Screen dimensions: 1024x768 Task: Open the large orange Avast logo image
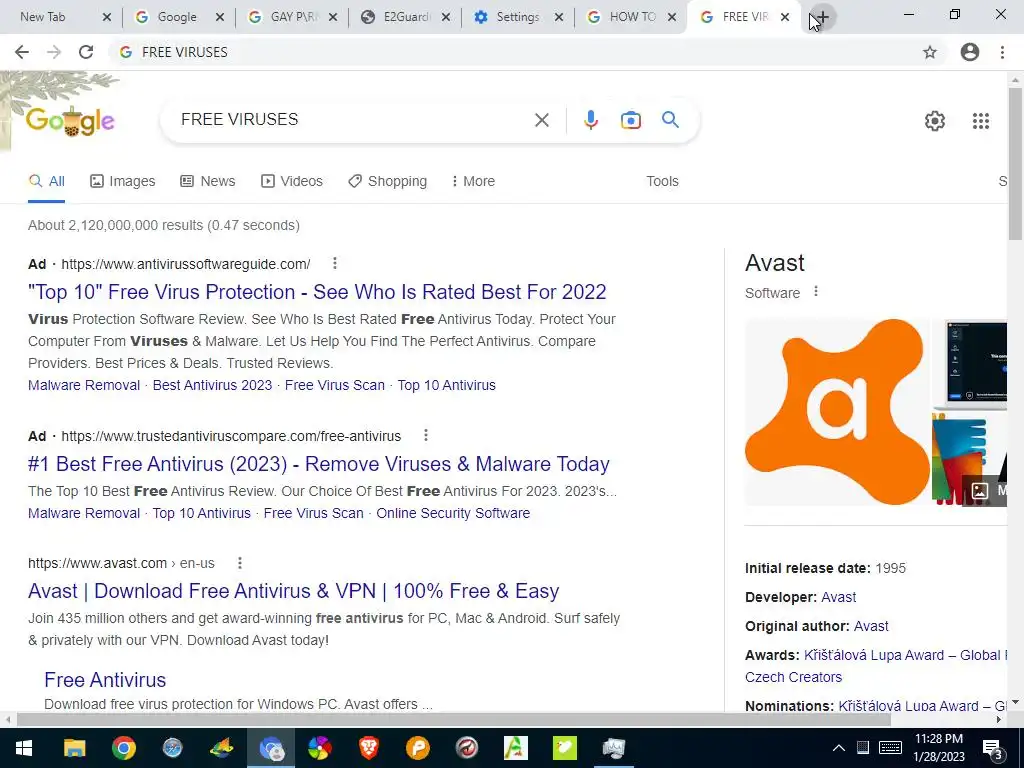tap(837, 412)
